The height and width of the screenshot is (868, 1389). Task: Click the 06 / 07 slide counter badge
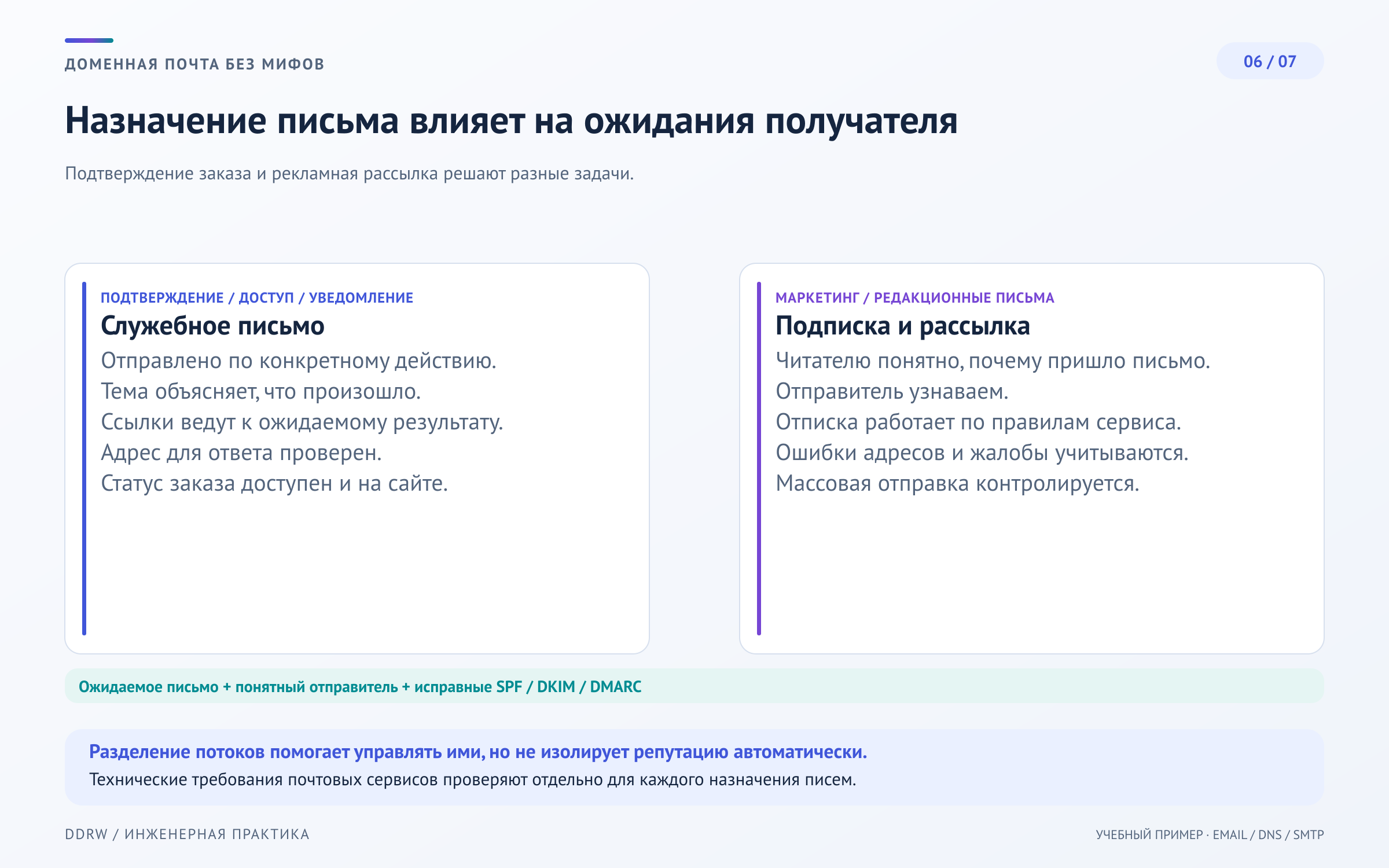1270,61
